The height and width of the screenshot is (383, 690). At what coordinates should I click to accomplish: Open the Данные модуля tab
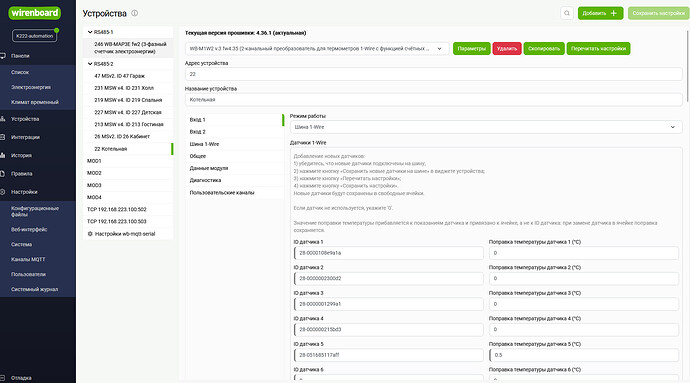pyautogui.click(x=235, y=168)
